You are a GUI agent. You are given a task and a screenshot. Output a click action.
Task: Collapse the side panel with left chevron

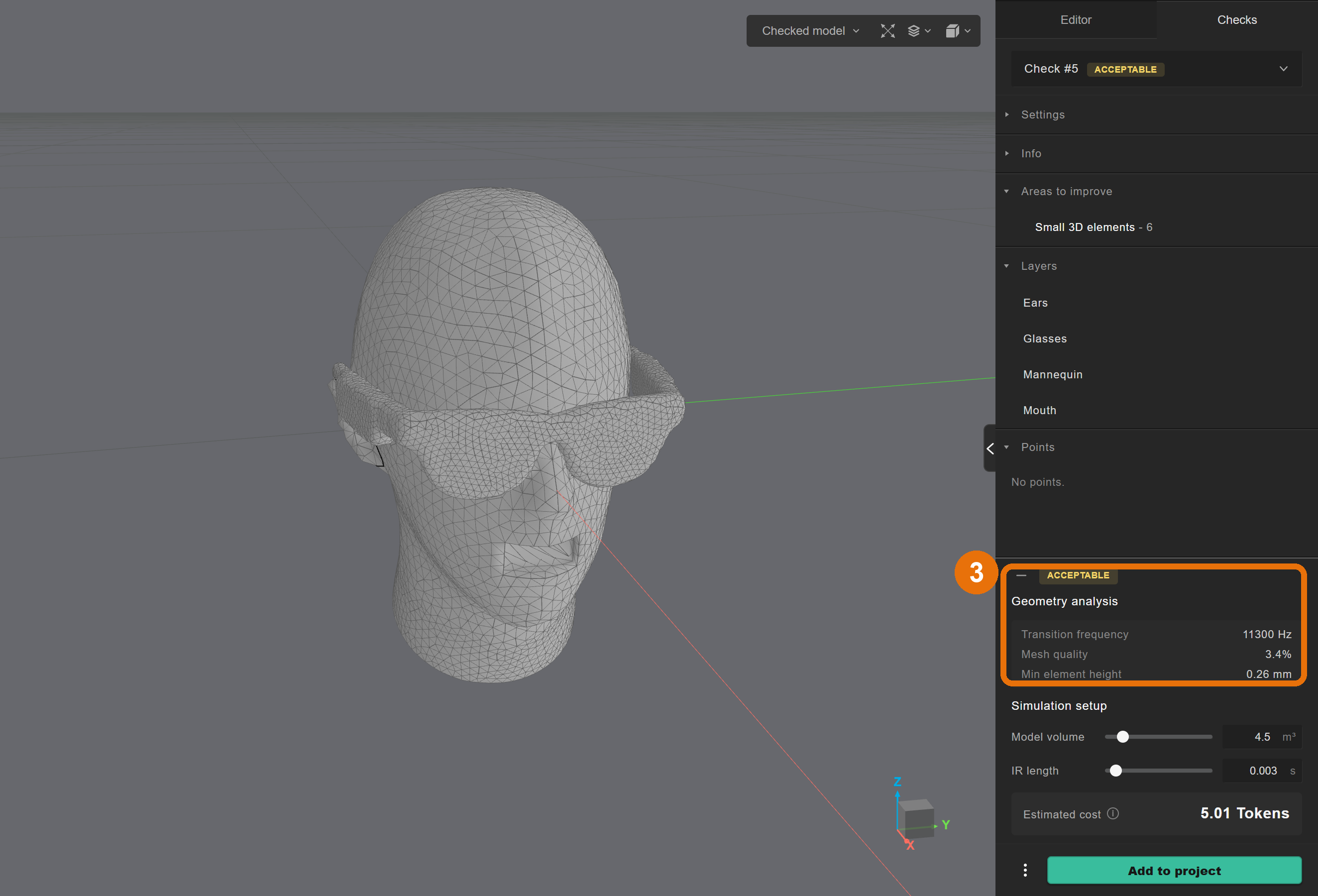[989, 448]
